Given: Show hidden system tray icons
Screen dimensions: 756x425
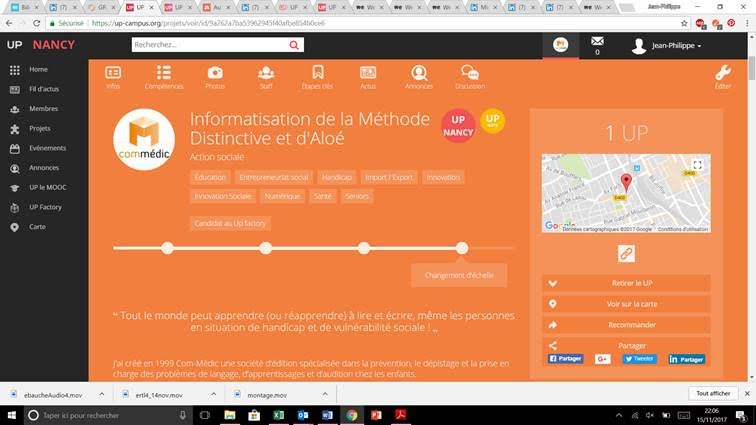Looking at the screenshot, I should [619, 415].
